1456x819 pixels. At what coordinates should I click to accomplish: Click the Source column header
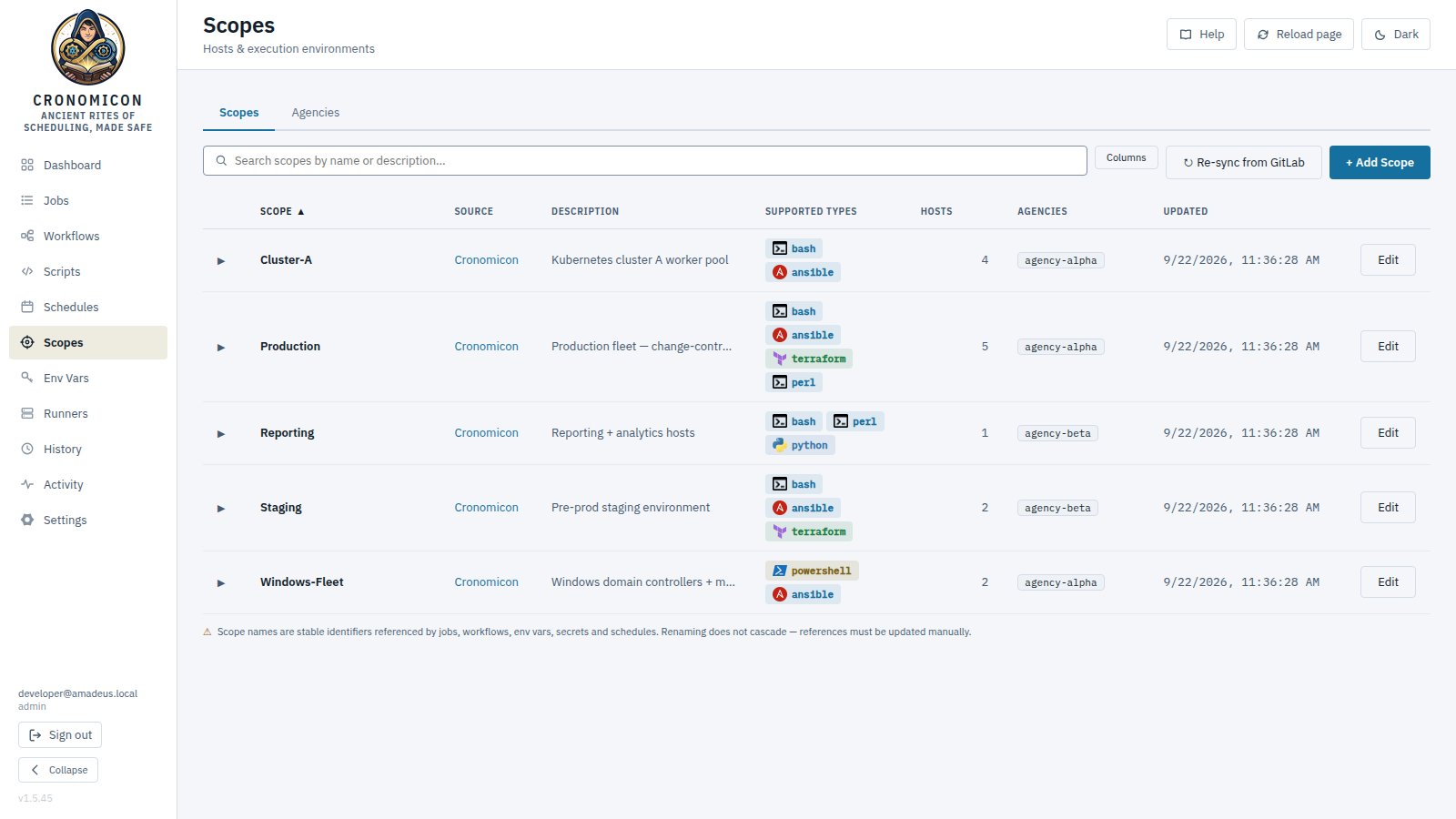click(473, 211)
